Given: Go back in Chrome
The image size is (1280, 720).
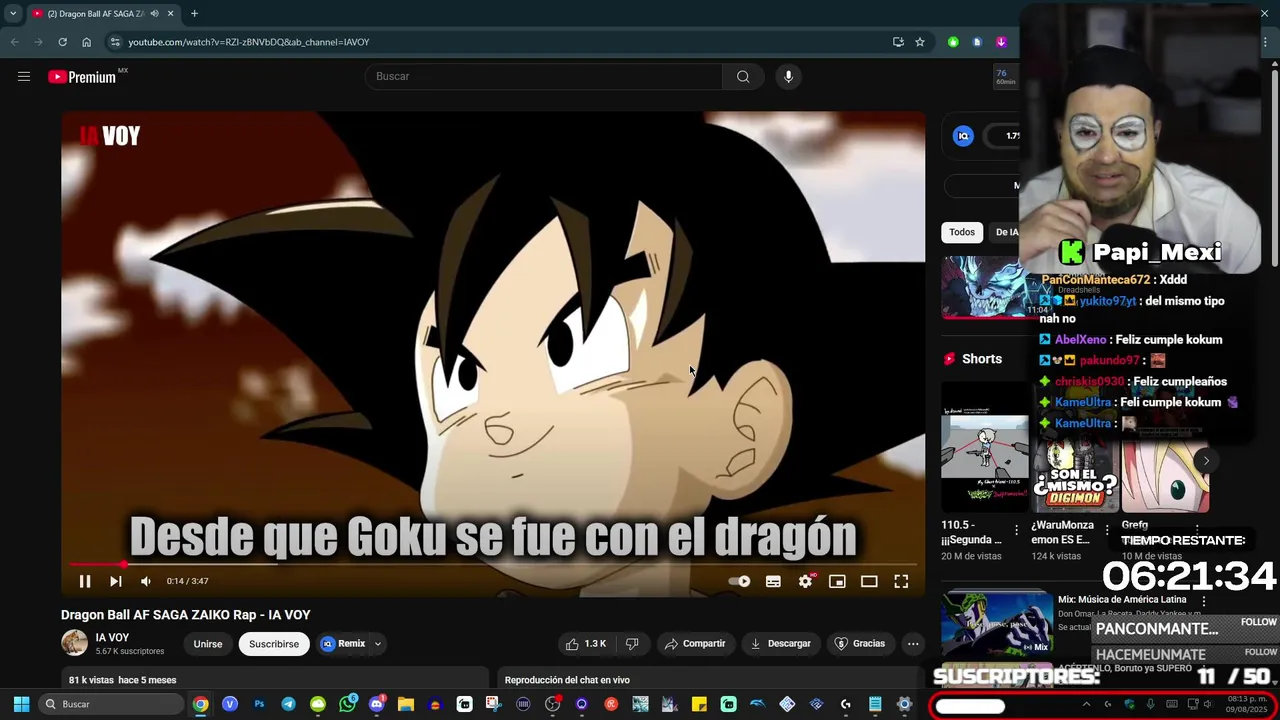Looking at the screenshot, I should pos(14,42).
